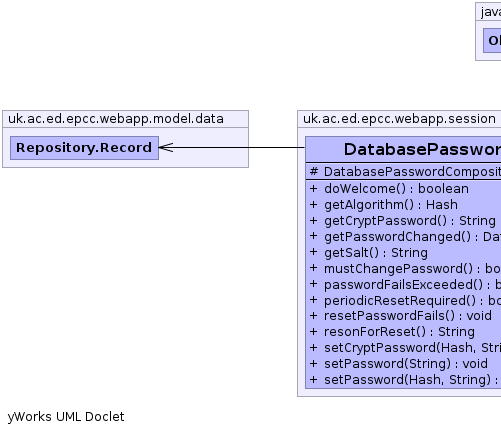Click the yWorks UML Doclet text
Screen dimensions: 501x434
point(66,417)
